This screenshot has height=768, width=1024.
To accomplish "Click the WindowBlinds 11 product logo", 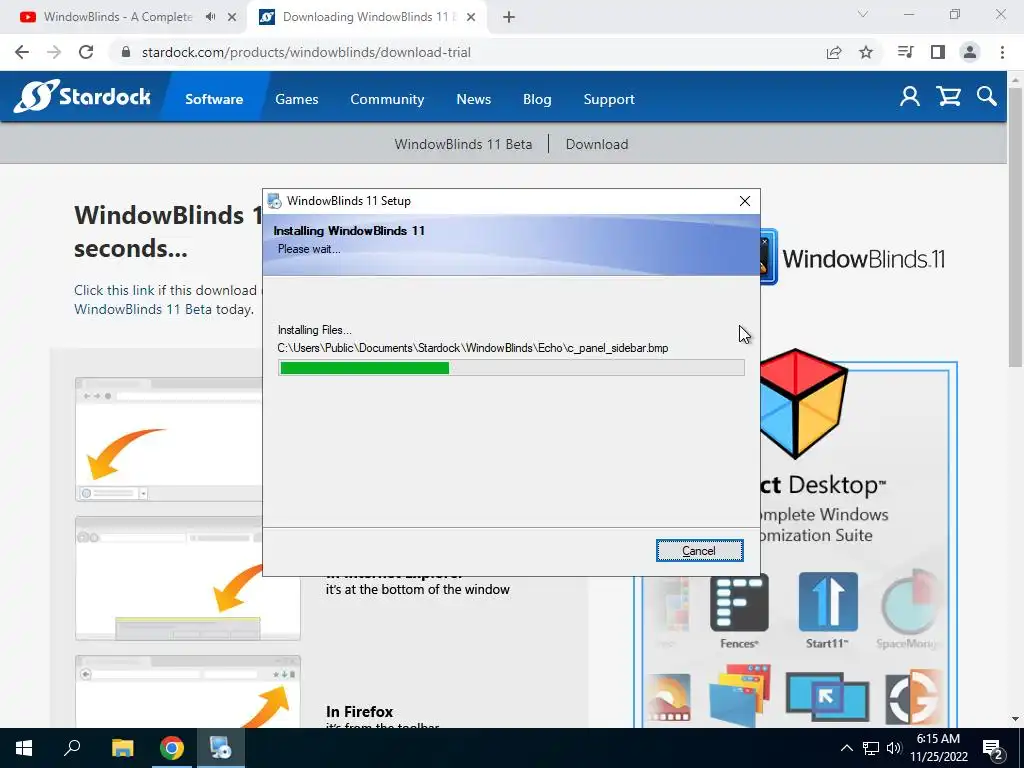I will coord(852,259).
